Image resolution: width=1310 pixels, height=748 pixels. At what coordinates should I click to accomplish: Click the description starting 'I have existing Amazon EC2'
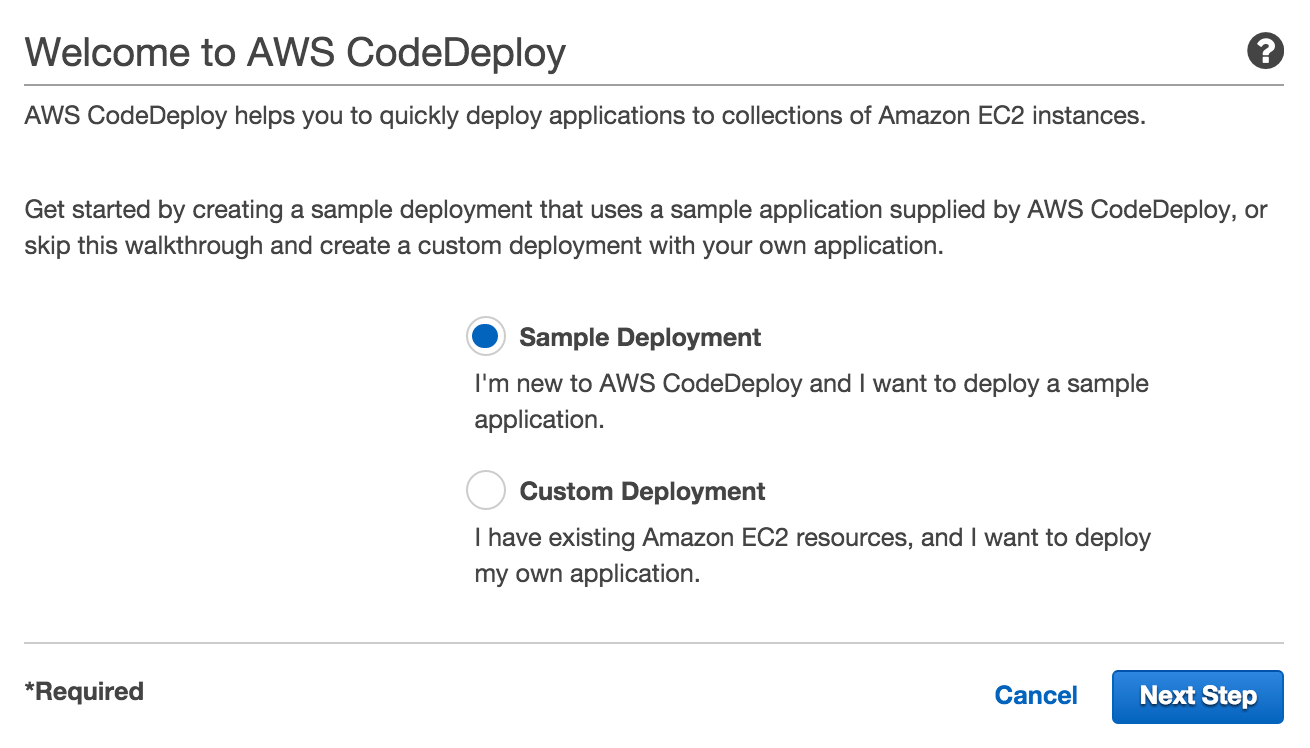tap(812, 555)
